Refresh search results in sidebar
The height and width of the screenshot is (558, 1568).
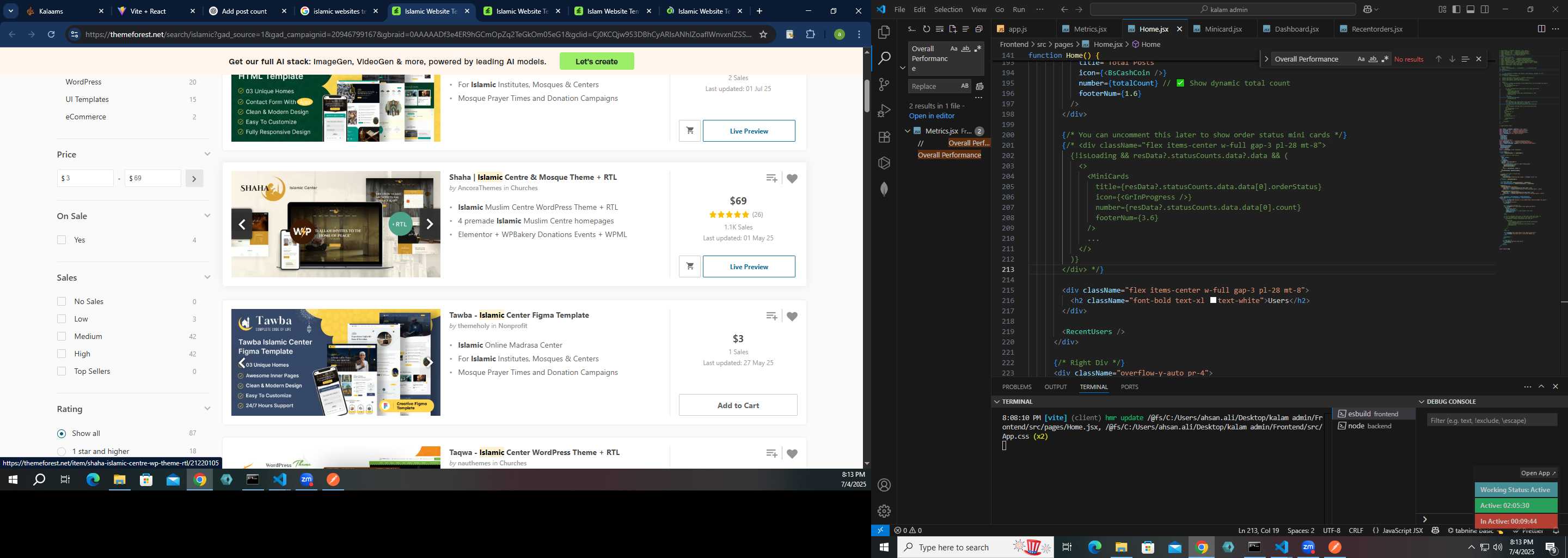click(927, 29)
